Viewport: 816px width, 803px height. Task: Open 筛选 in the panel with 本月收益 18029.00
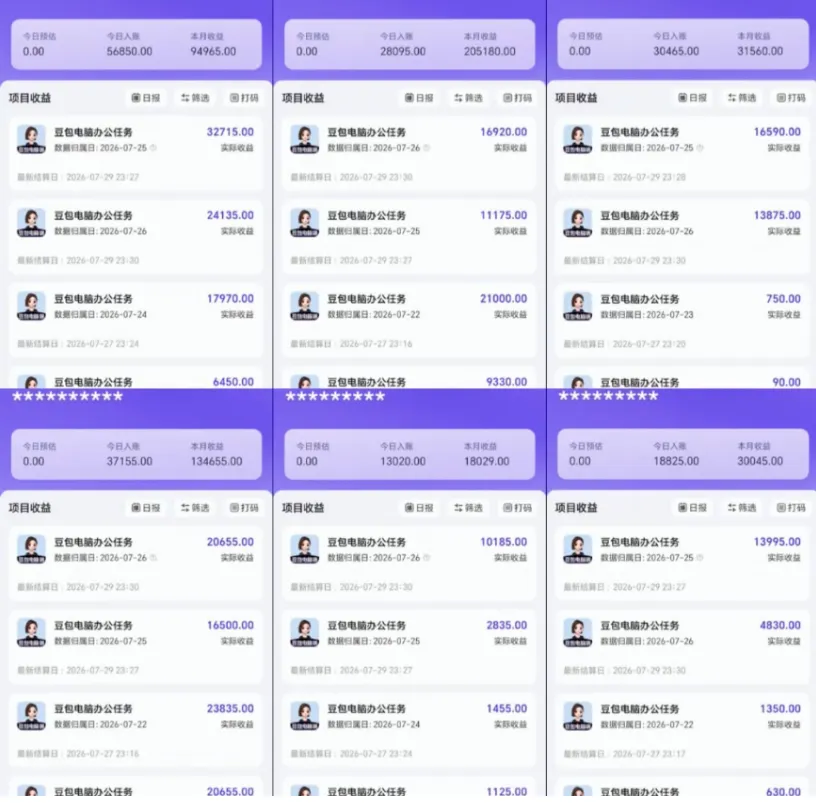pyautogui.click(x=468, y=508)
